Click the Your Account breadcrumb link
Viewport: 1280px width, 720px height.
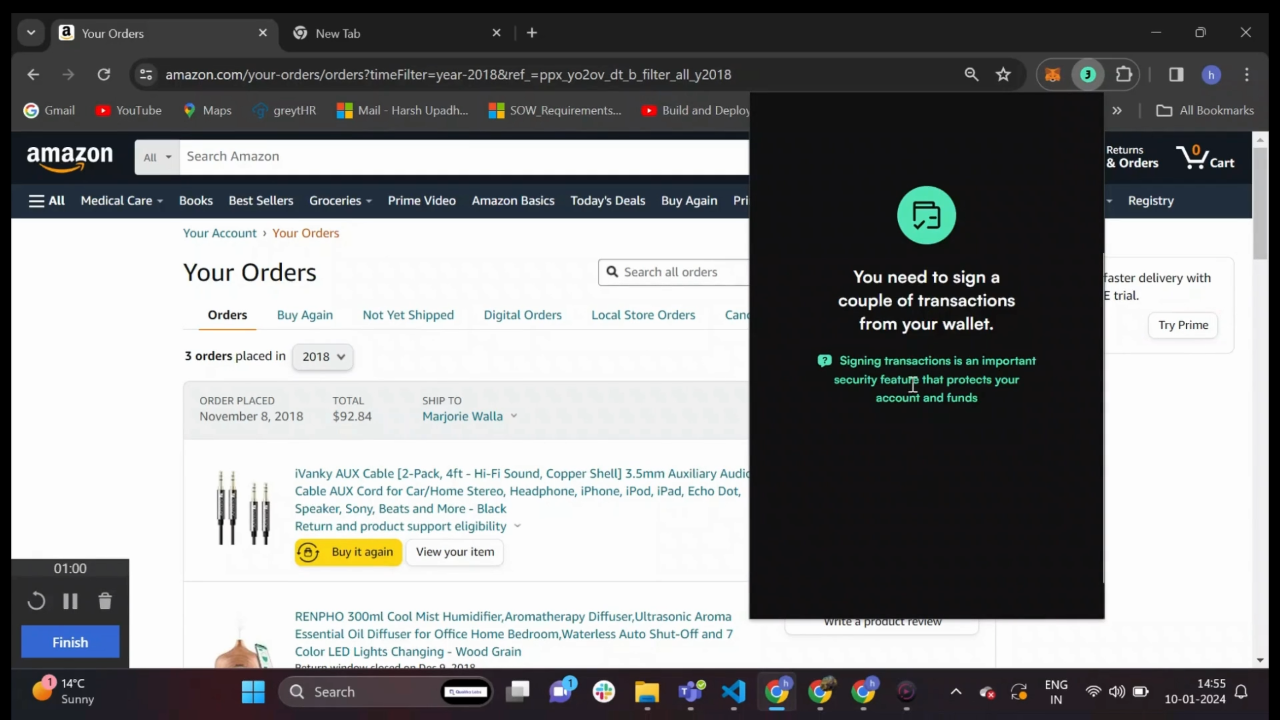pos(220,233)
